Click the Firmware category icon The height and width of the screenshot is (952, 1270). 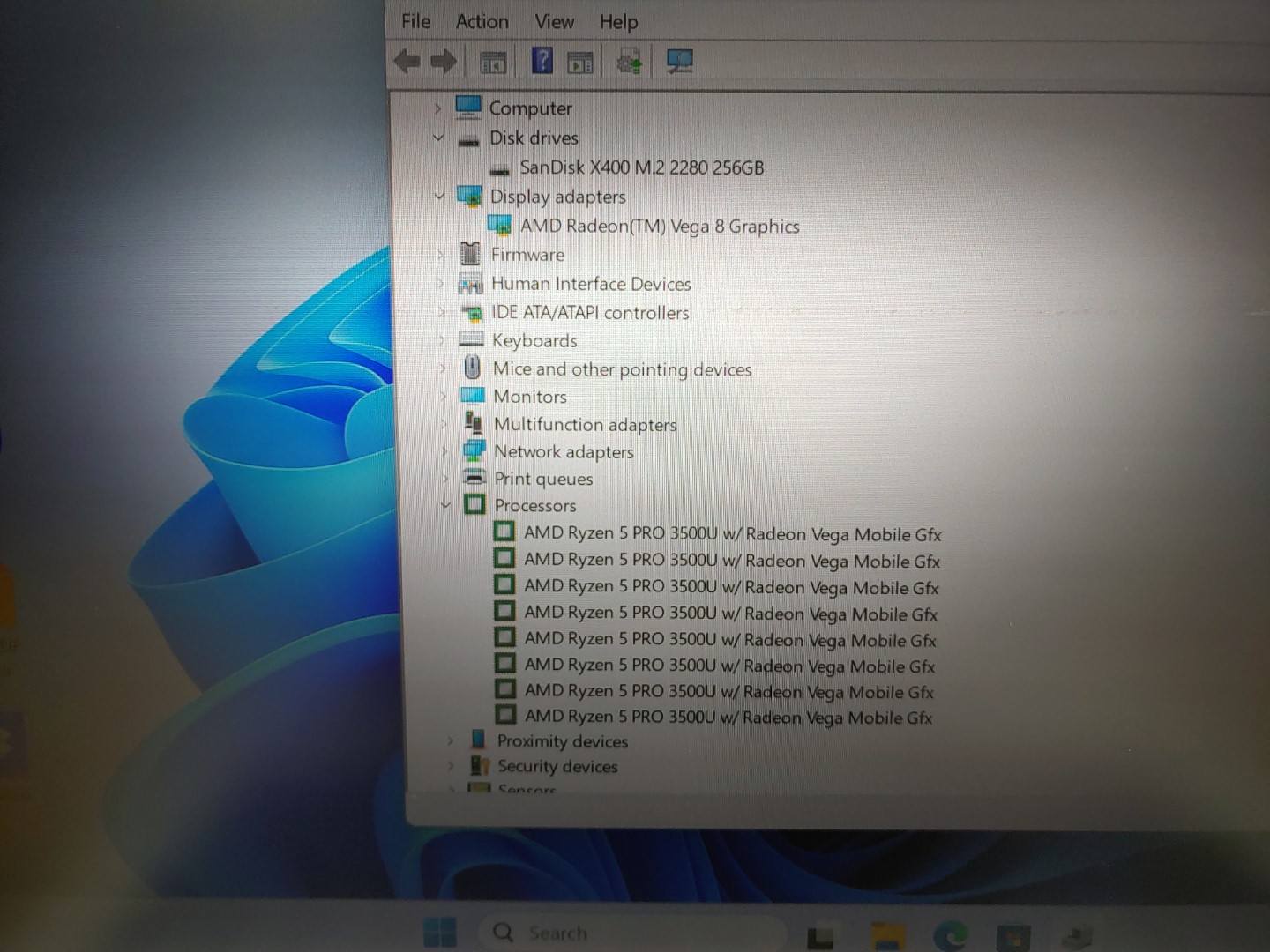pyautogui.click(x=470, y=254)
